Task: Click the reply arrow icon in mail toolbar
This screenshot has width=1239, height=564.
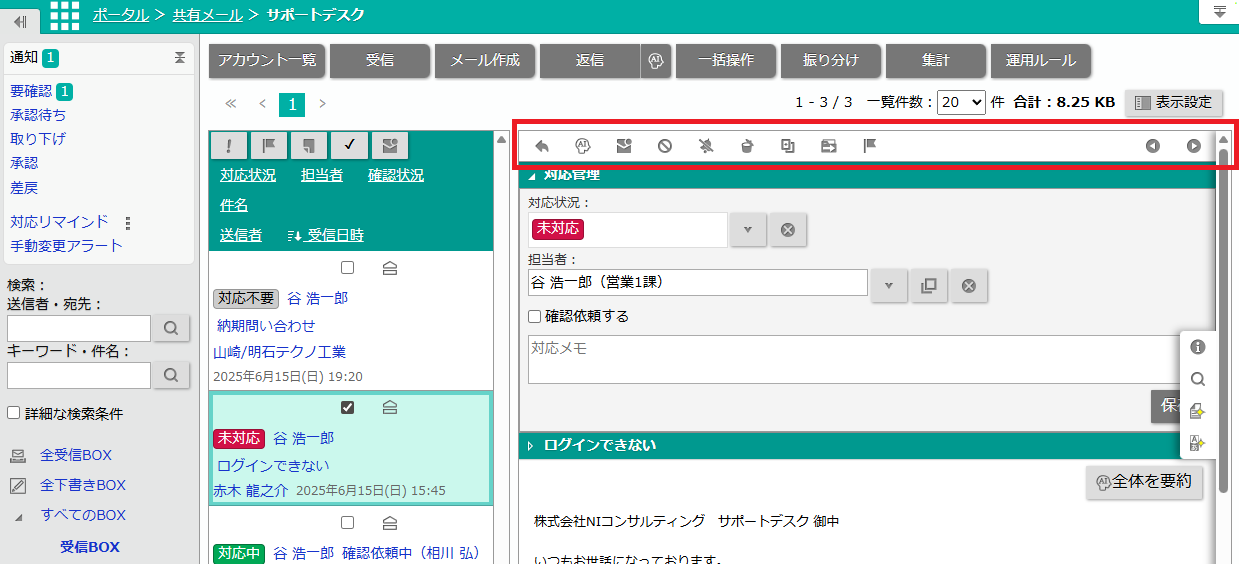Action: click(x=542, y=146)
